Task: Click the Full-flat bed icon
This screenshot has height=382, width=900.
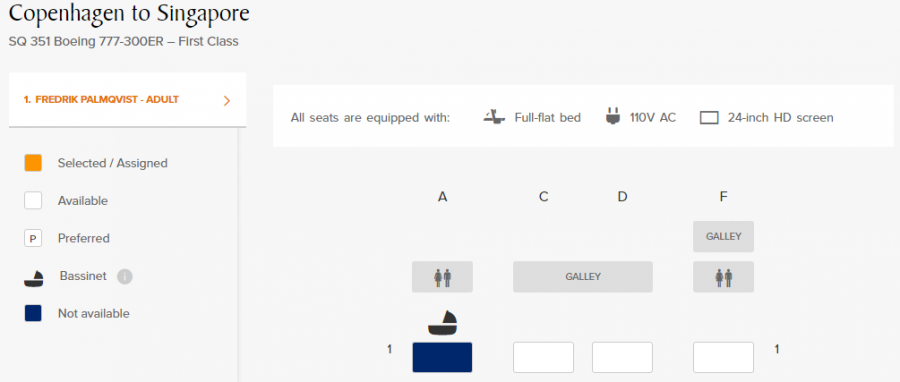Action: point(494,118)
